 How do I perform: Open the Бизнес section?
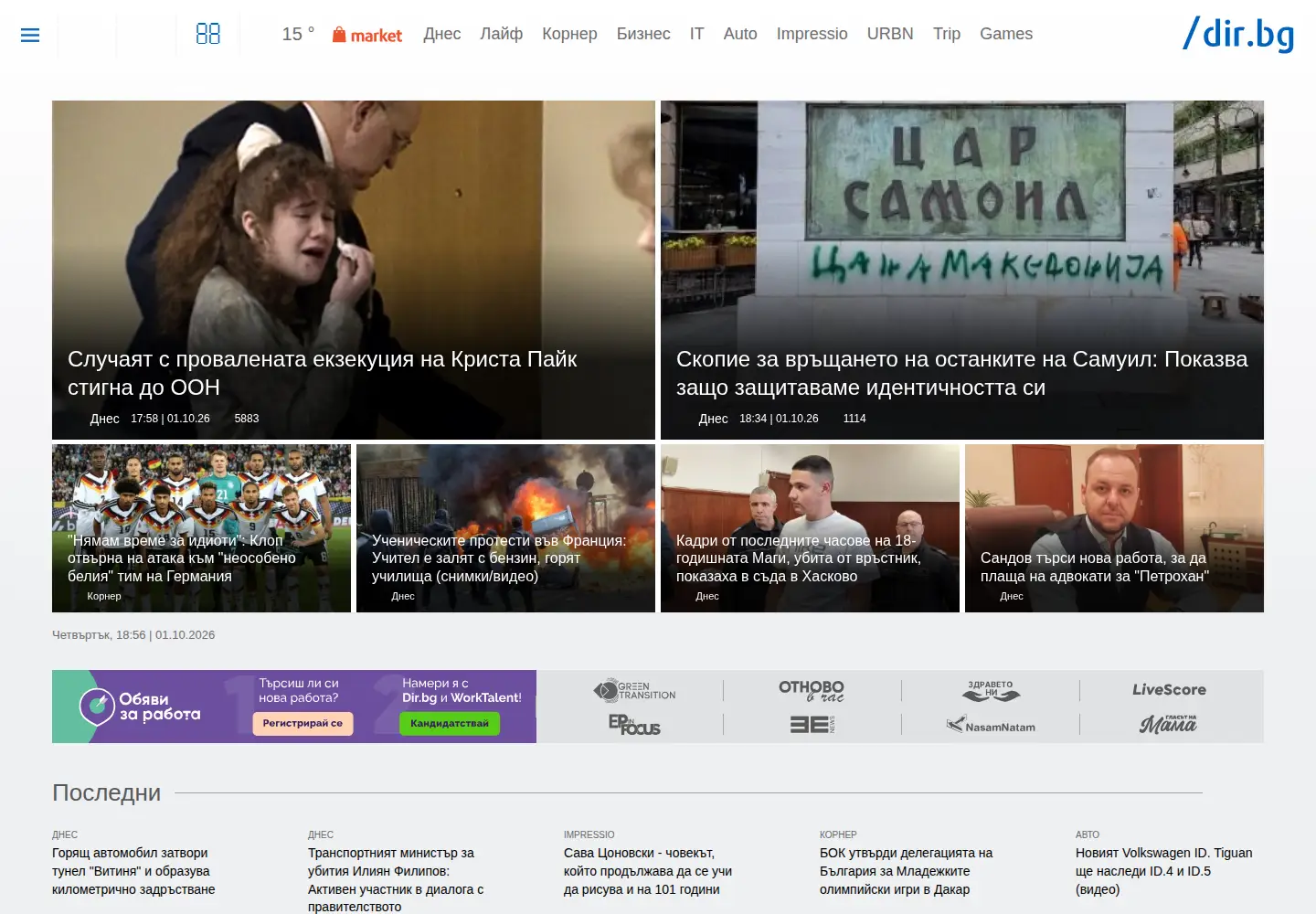tap(643, 34)
